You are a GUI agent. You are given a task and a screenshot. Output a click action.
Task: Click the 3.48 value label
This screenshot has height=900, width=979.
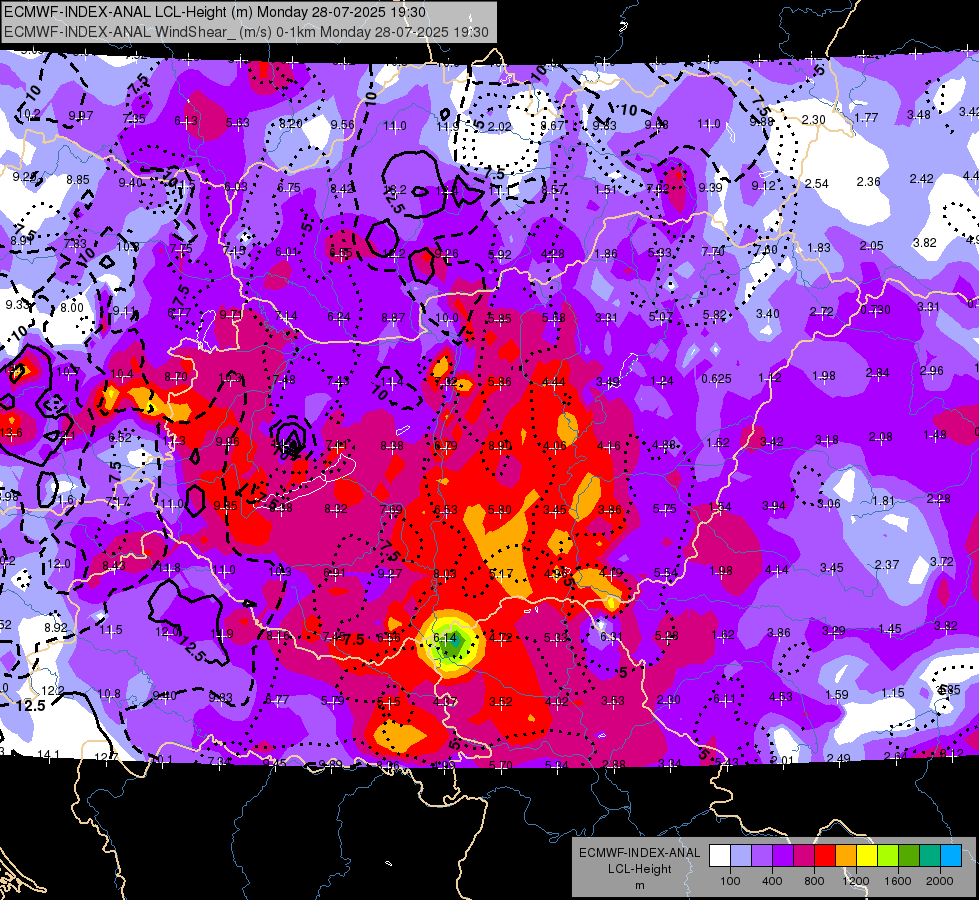pos(919,114)
